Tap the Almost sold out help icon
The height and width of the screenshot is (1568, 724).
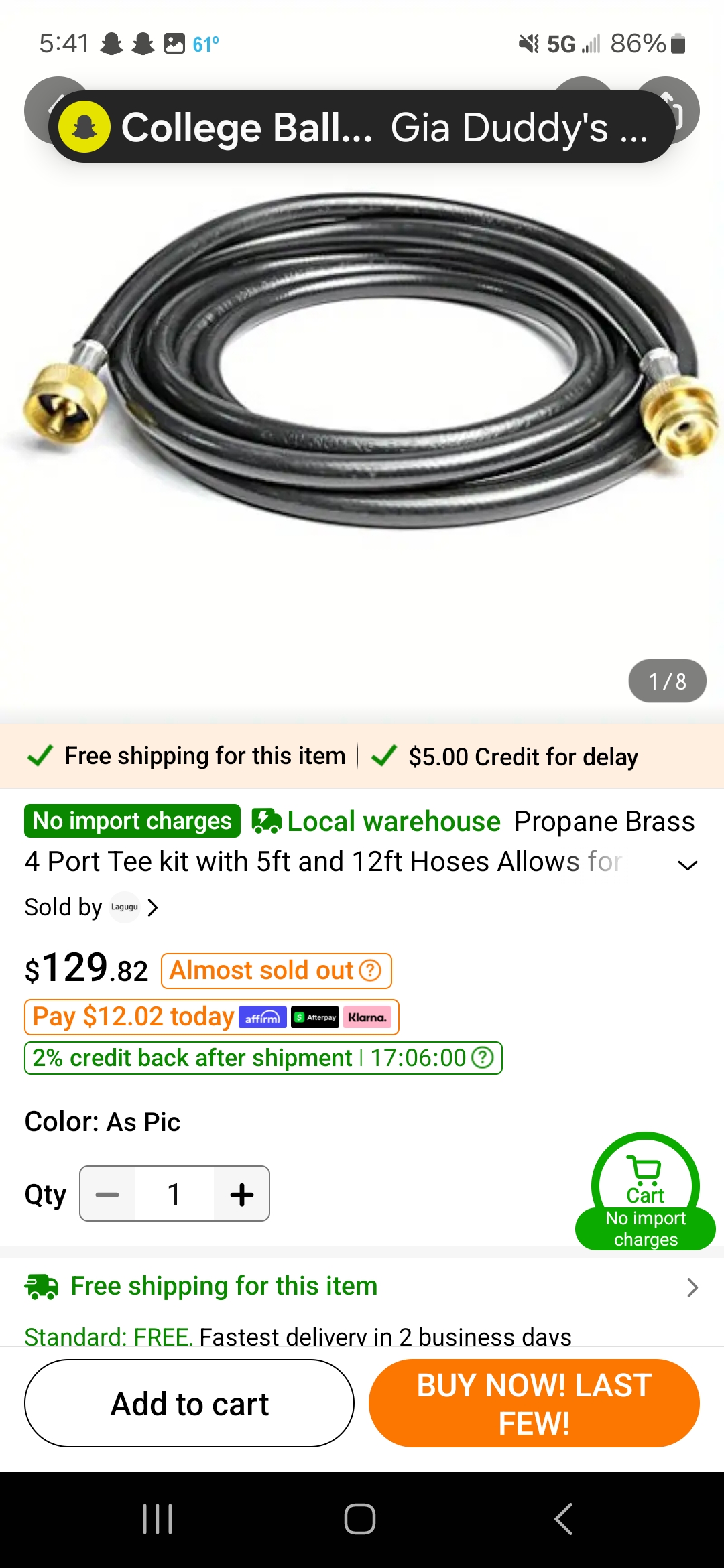click(370, 970)
